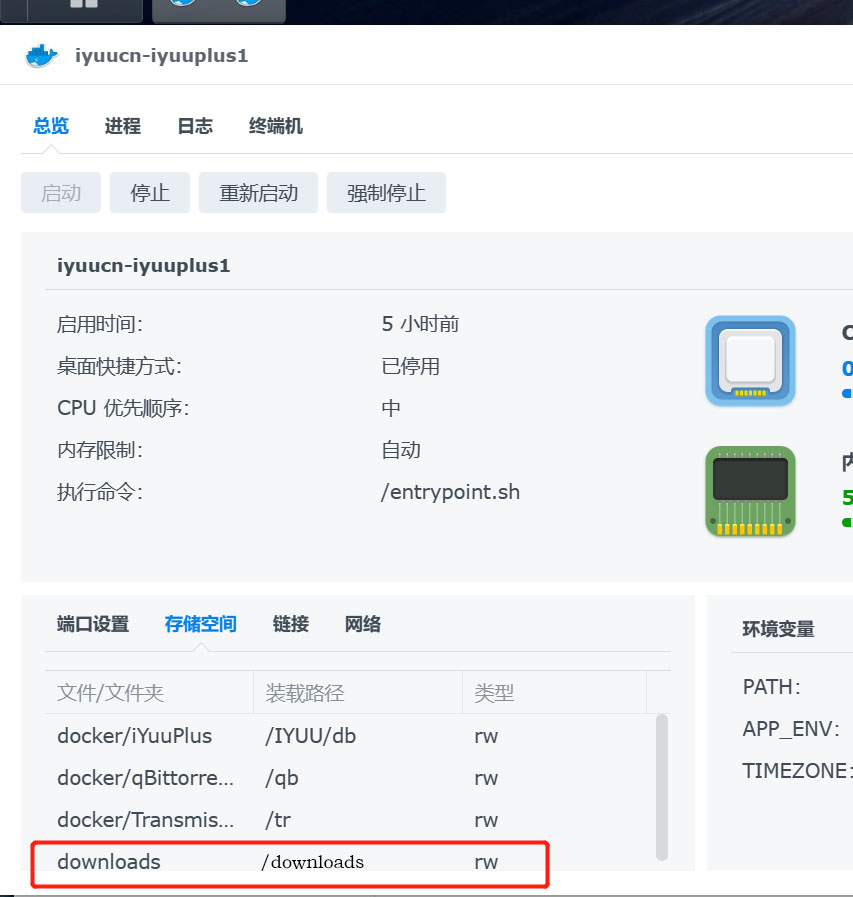Sort by 装载路径 column header

pyautogui.click(x=358, y=693)
